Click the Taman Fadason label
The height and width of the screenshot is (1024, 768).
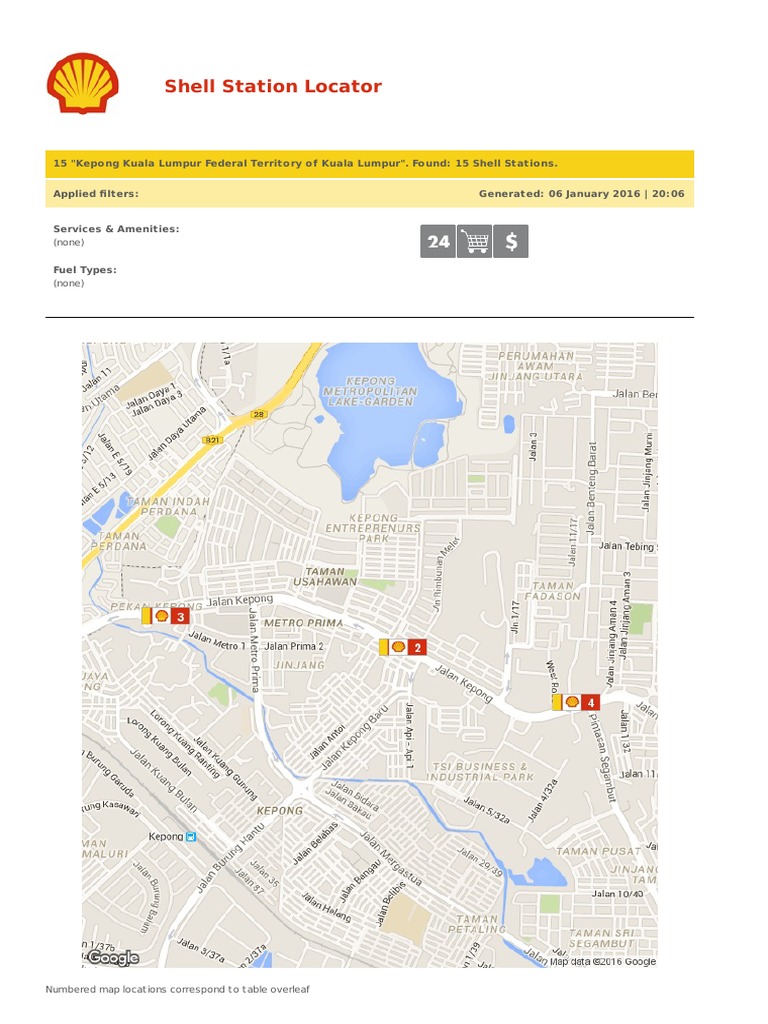[552, 591]
